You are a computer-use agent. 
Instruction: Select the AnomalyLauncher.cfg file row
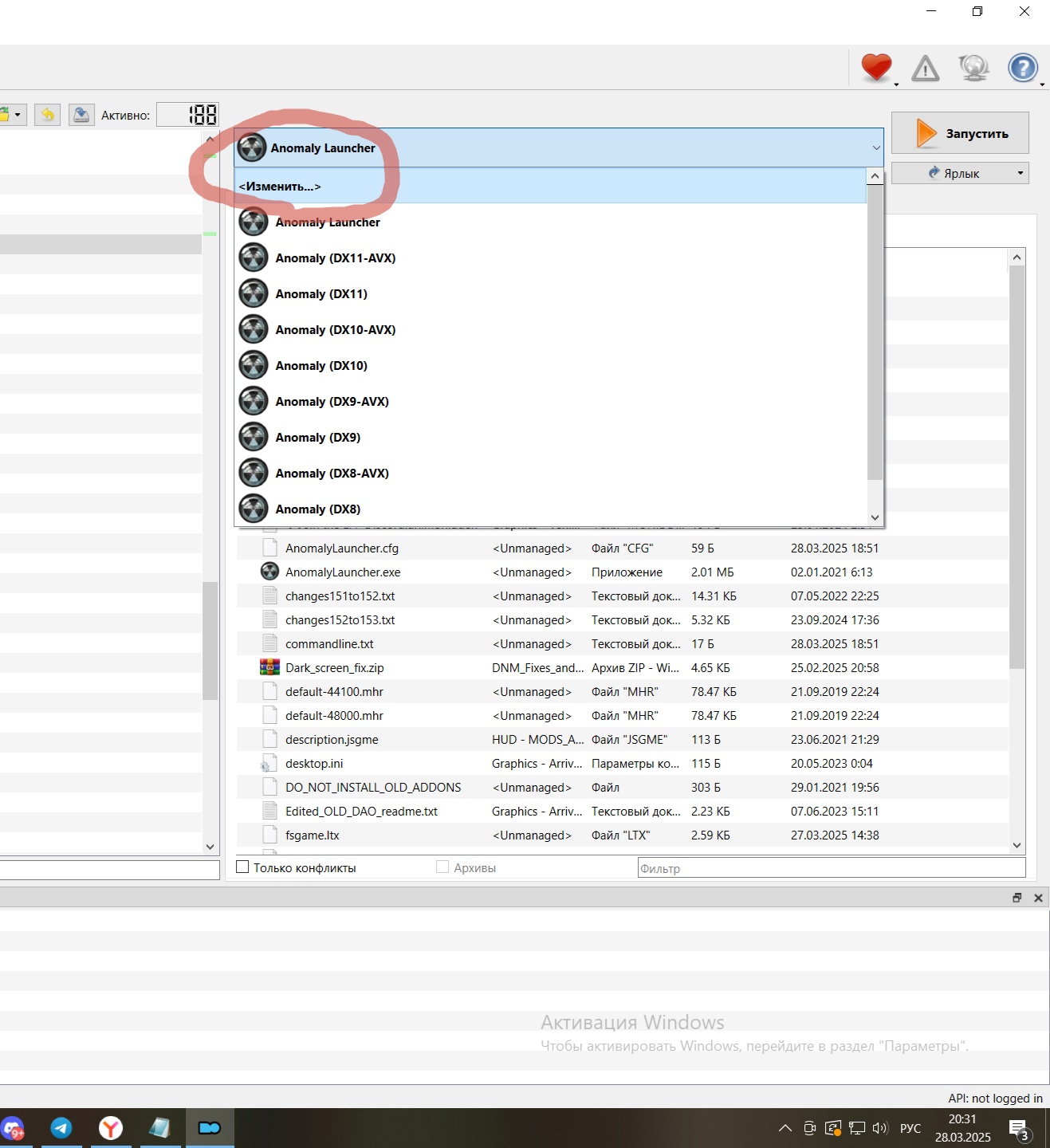coord(623,548)
